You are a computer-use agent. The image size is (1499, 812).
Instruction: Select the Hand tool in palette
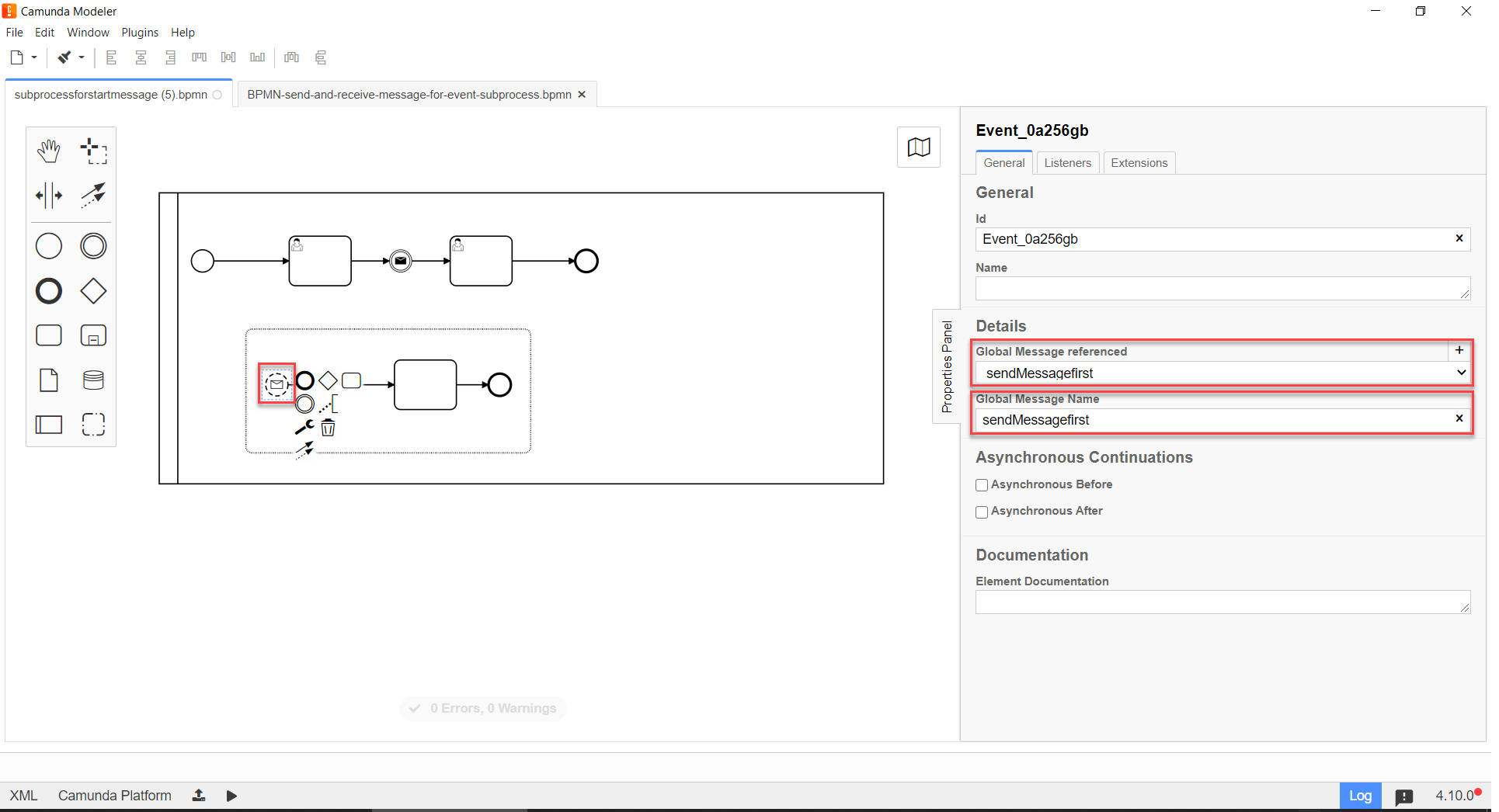click(49, 151)
